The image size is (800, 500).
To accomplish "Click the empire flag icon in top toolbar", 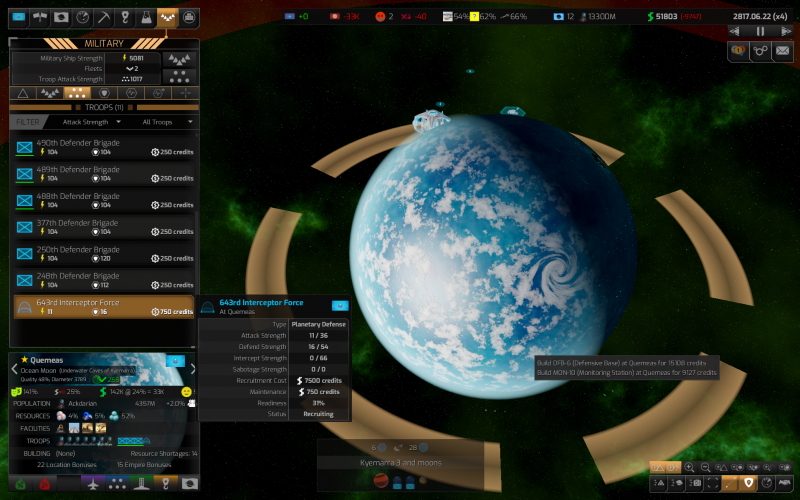I will click(18, 17).
